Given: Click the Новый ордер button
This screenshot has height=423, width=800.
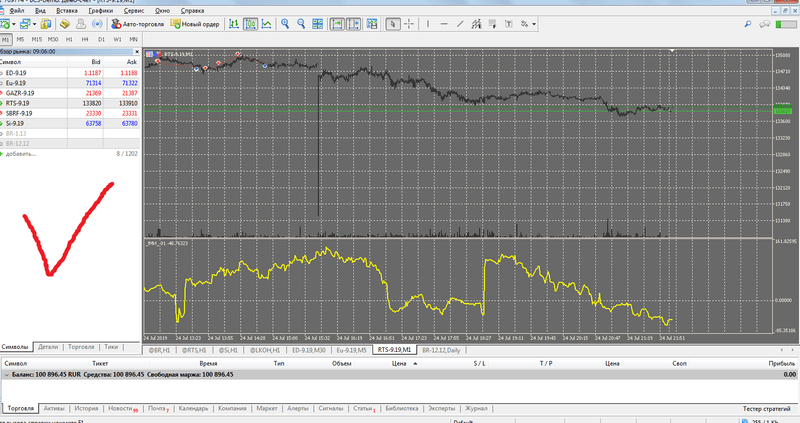Looking at the screenshot, I should (194, 24).
